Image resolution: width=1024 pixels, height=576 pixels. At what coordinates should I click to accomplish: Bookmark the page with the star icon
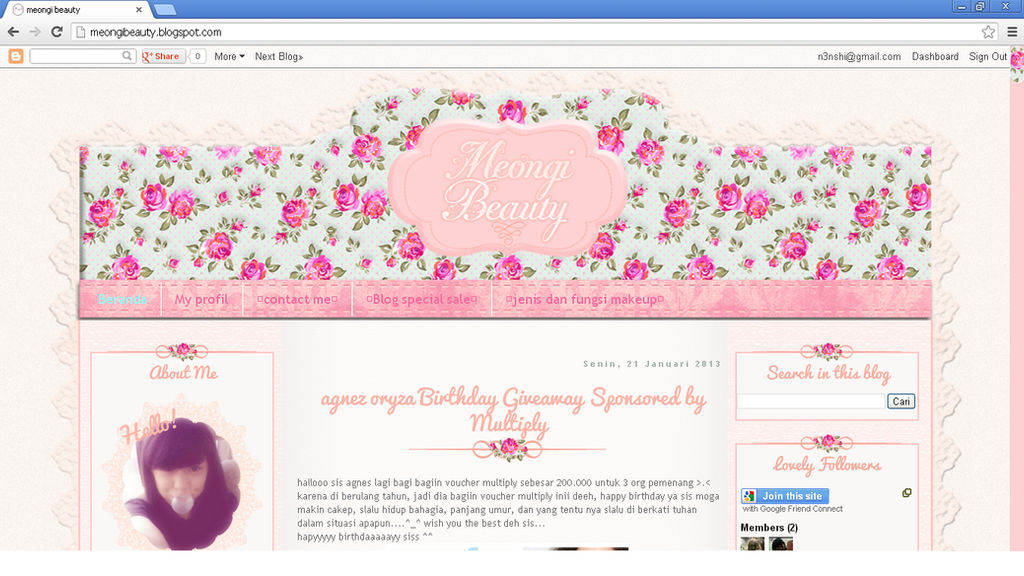click(x=988, y=32)
